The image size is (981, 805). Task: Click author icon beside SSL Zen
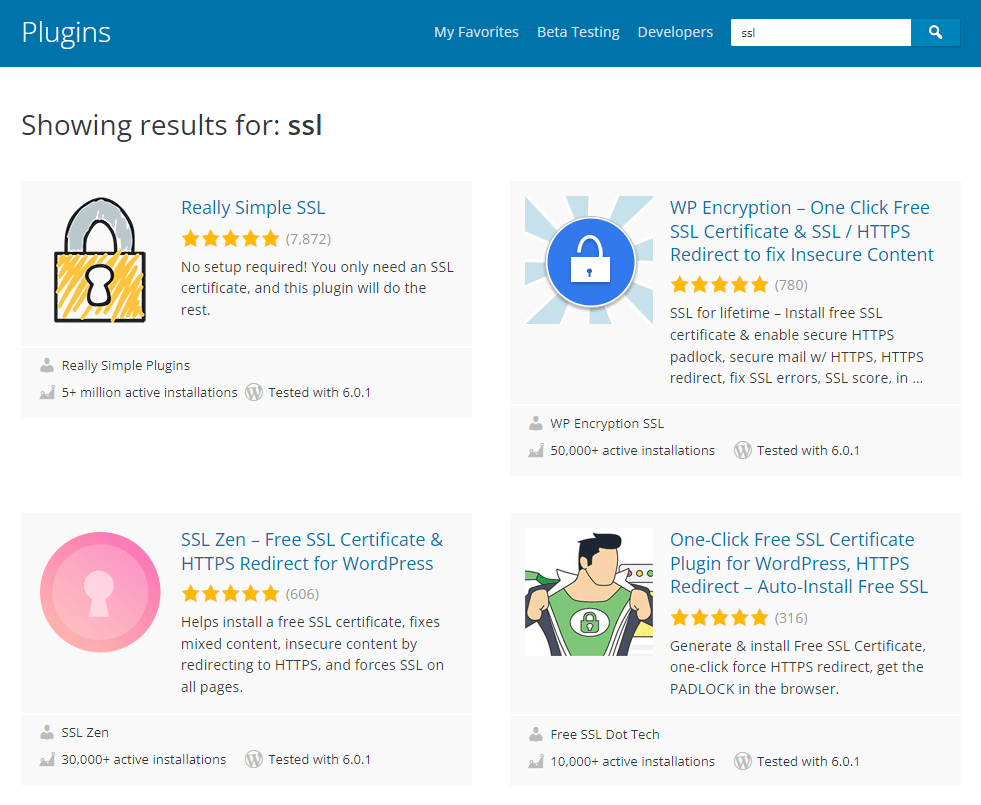47,732
